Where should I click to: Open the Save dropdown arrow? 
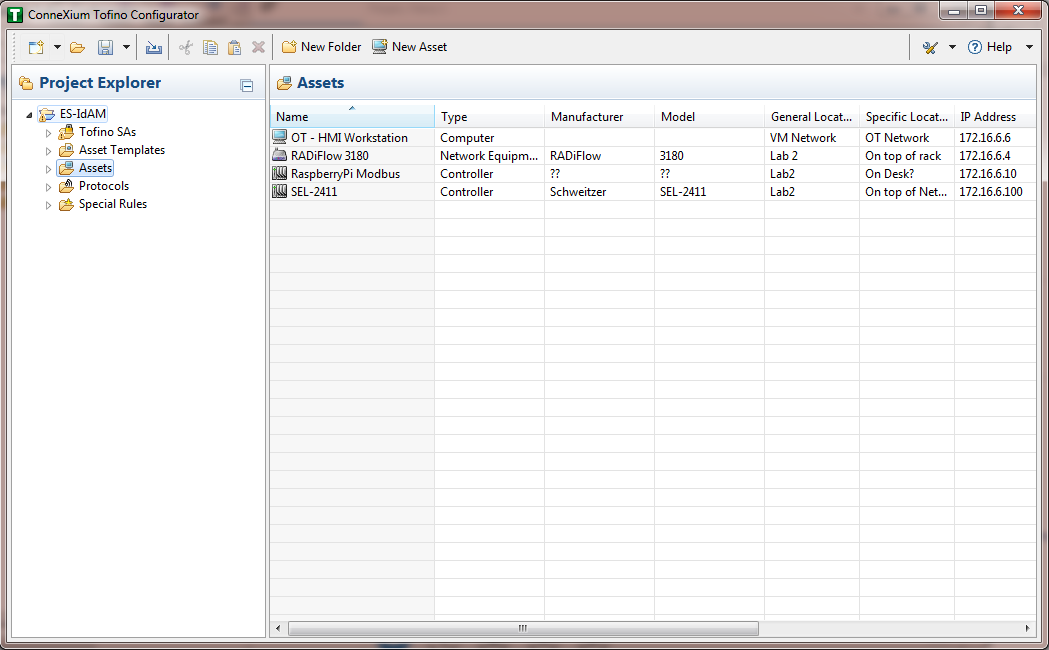coord(126,47)
